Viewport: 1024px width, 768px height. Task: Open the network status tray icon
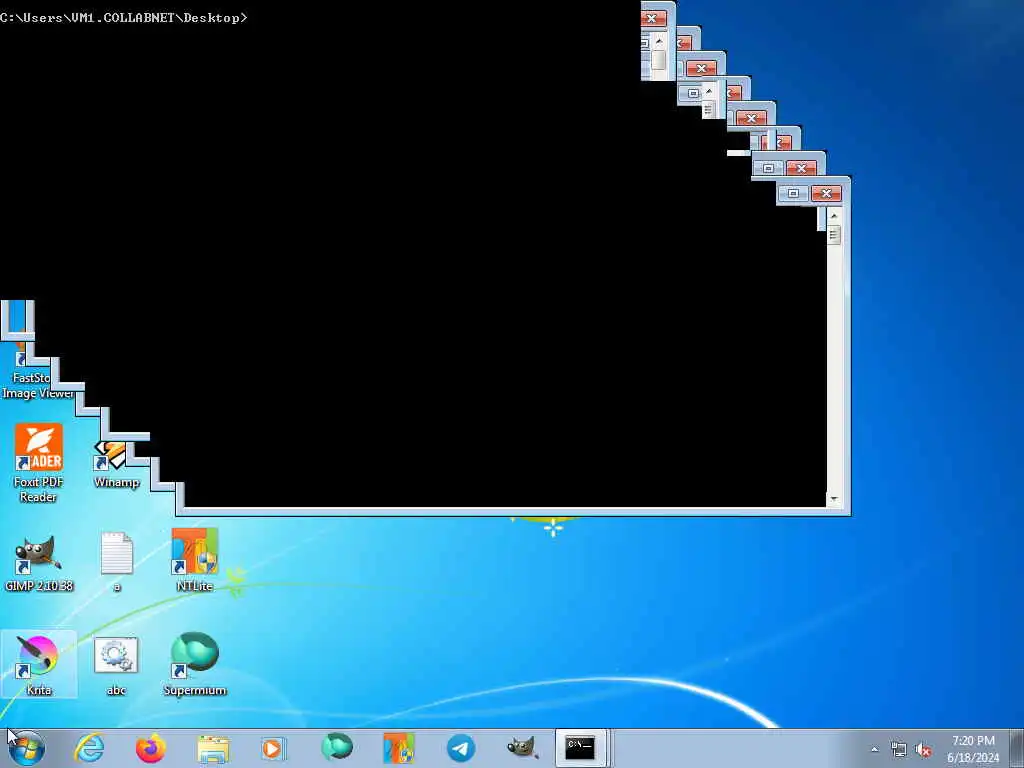[899, 750]
